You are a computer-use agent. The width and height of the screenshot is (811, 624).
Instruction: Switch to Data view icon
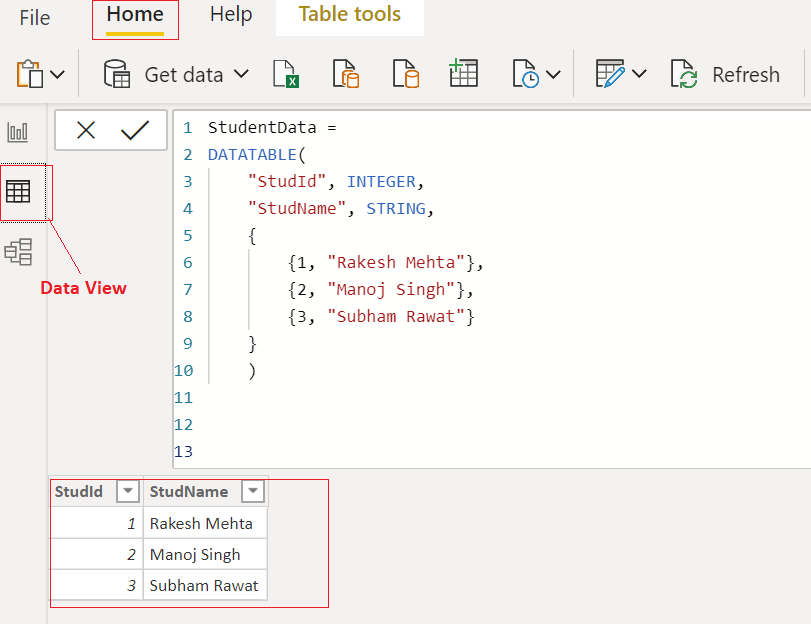(18, 192)
